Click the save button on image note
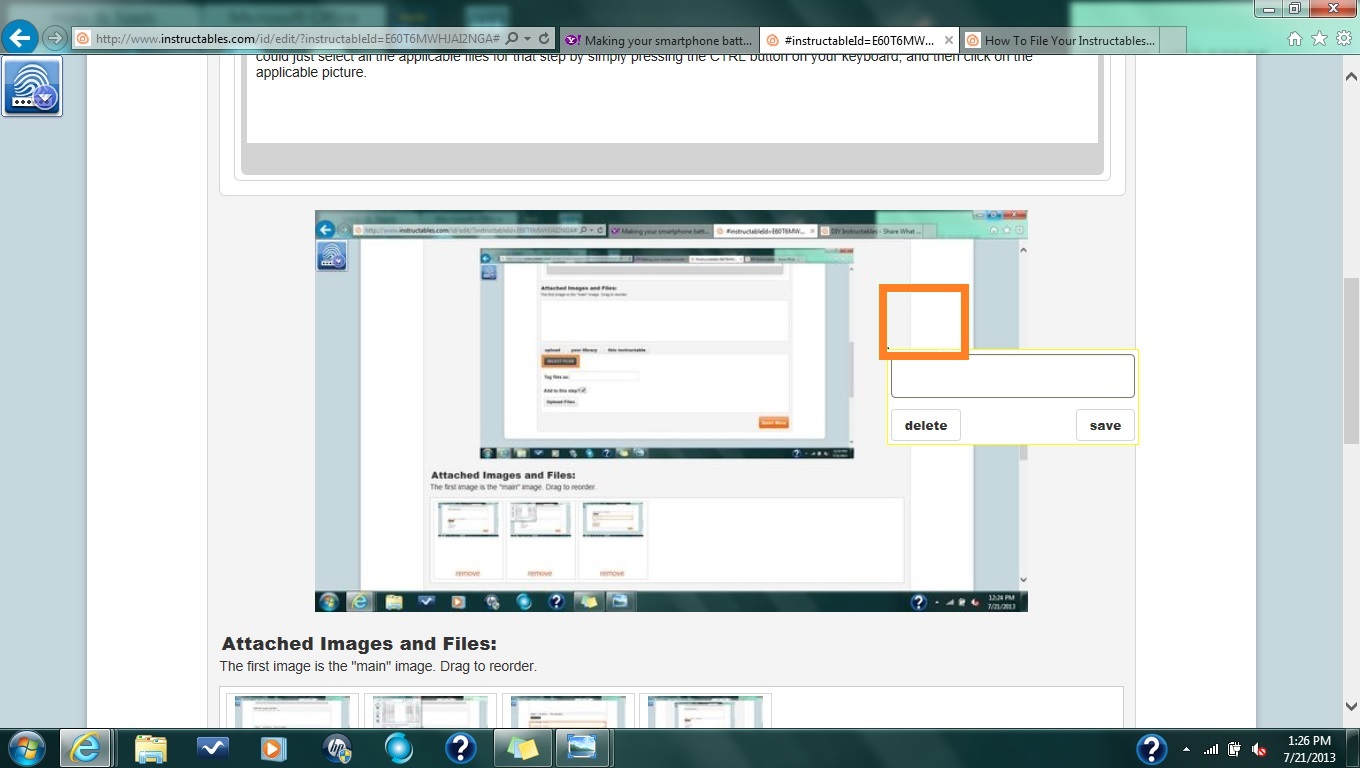 1105,425
